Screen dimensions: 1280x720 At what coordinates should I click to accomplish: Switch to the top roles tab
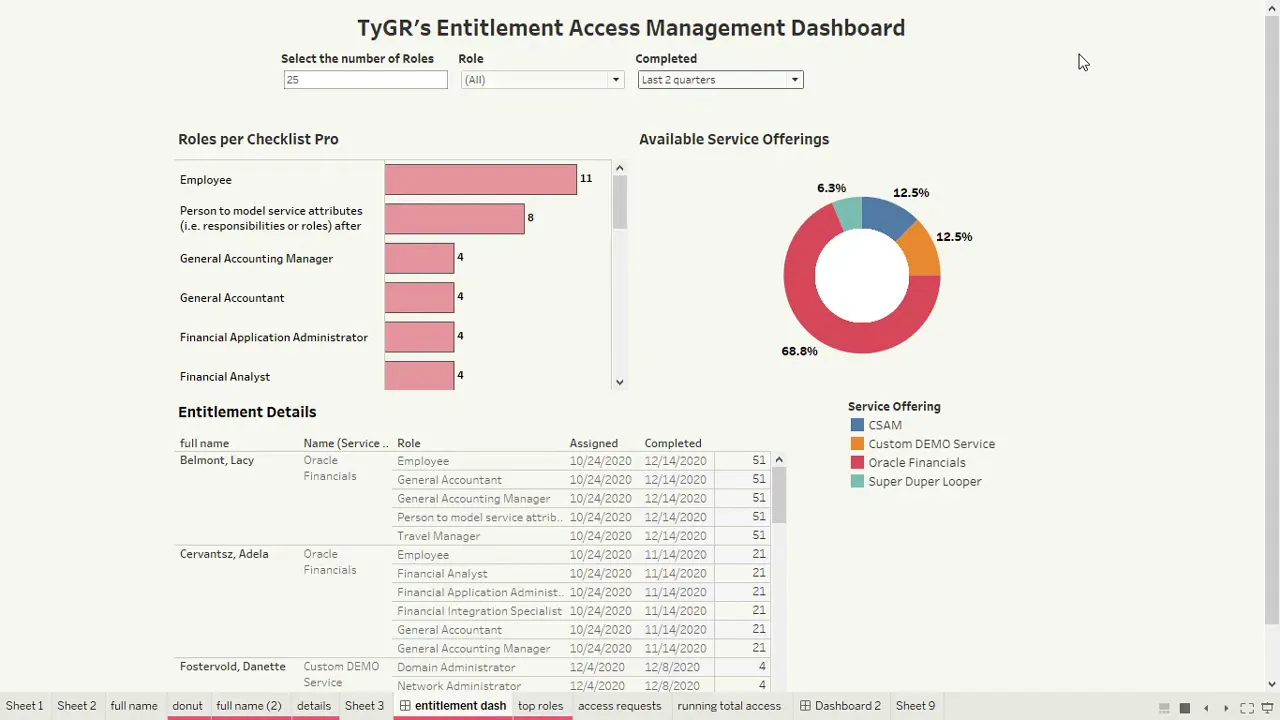(x=540, y=706)
